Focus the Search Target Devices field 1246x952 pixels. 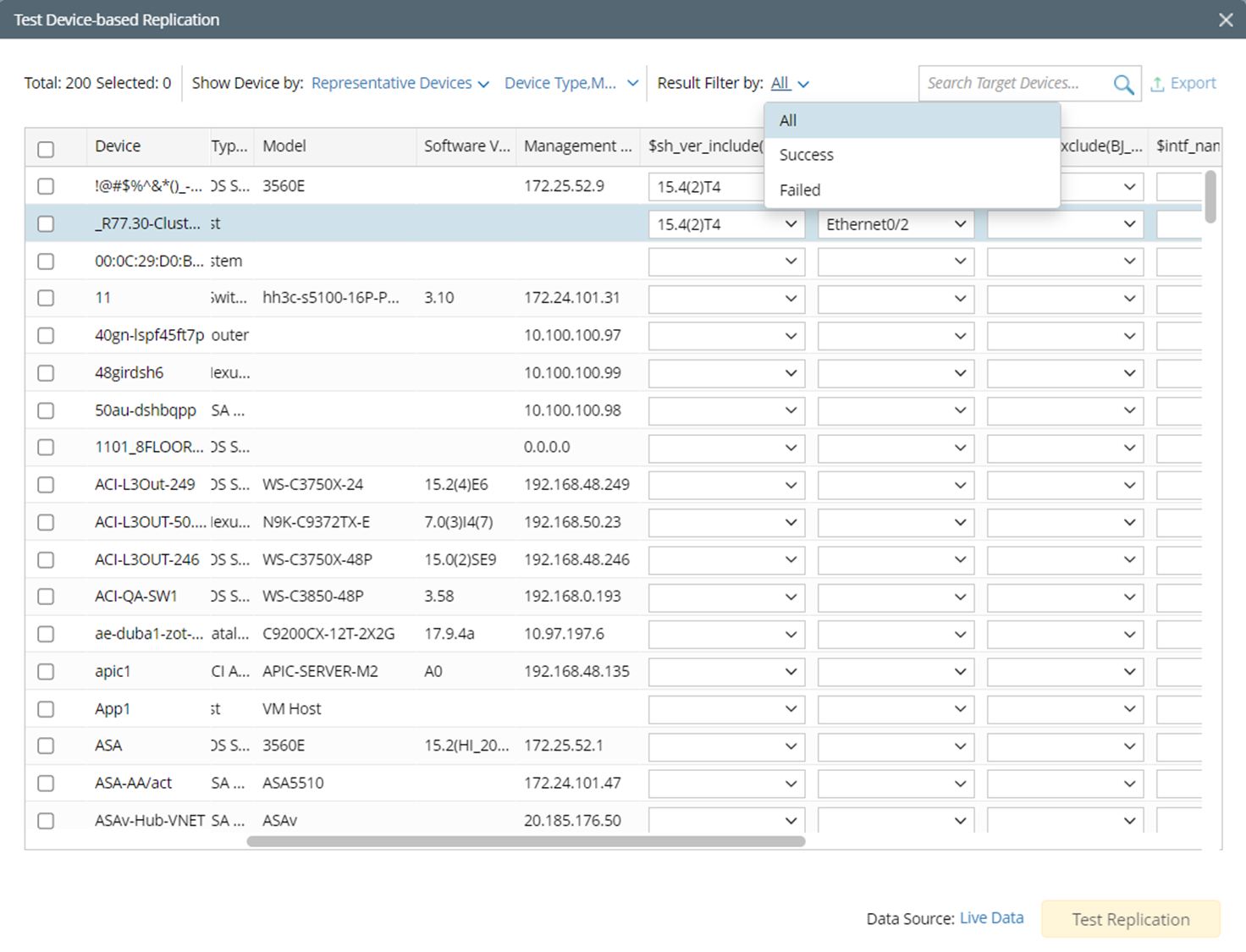point(1014,83)
